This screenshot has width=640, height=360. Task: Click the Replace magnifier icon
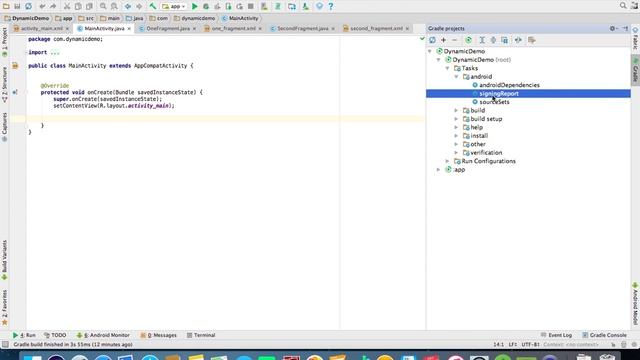click(114, 6)
